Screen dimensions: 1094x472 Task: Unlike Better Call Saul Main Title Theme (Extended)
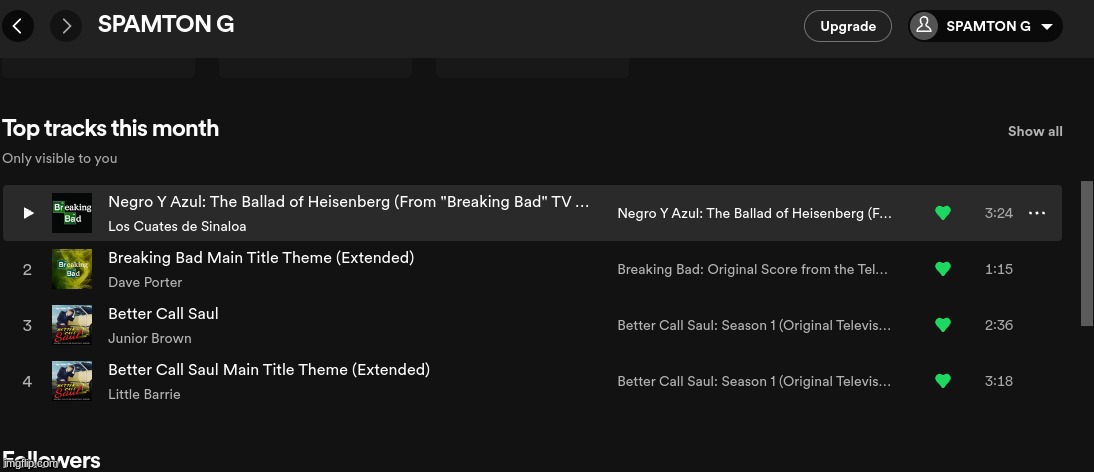tap(942, 381)
